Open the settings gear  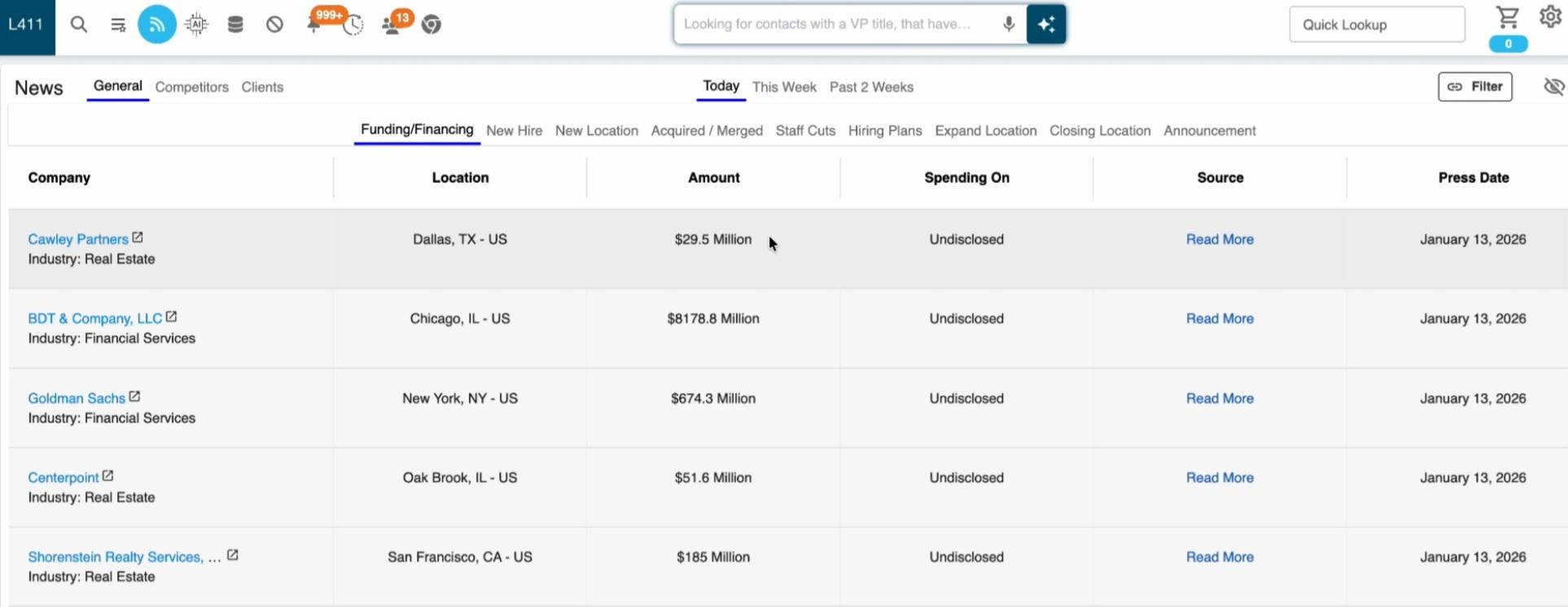pyautogui.click(x=1550, y=17)
